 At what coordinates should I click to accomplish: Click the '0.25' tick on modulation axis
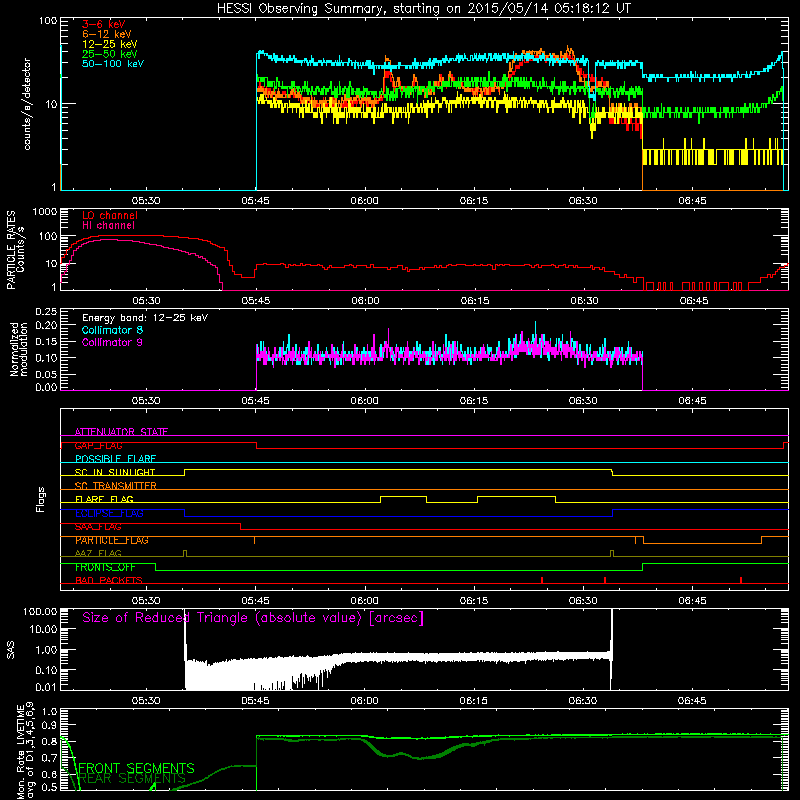46,312
